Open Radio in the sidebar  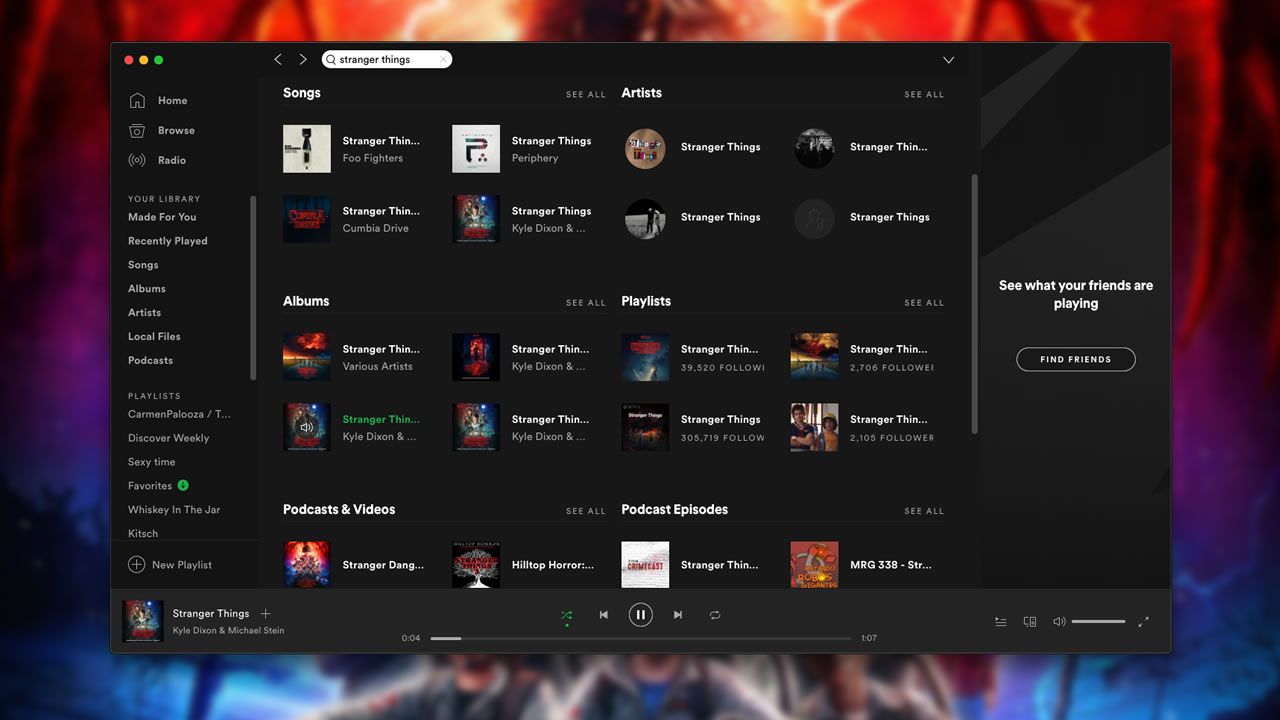coord(171,160)
